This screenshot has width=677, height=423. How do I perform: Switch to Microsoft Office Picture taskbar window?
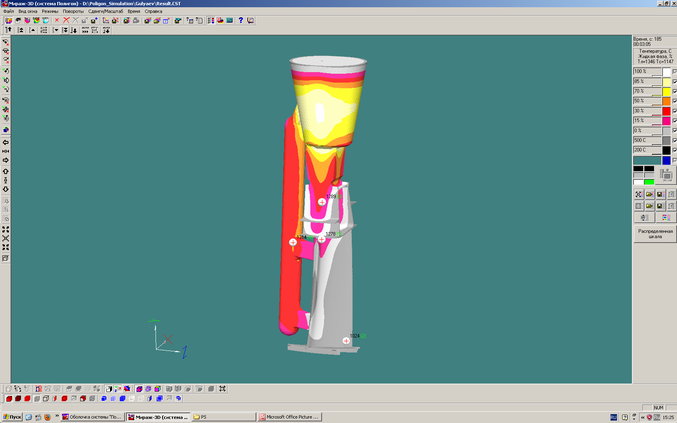point(290,417)
